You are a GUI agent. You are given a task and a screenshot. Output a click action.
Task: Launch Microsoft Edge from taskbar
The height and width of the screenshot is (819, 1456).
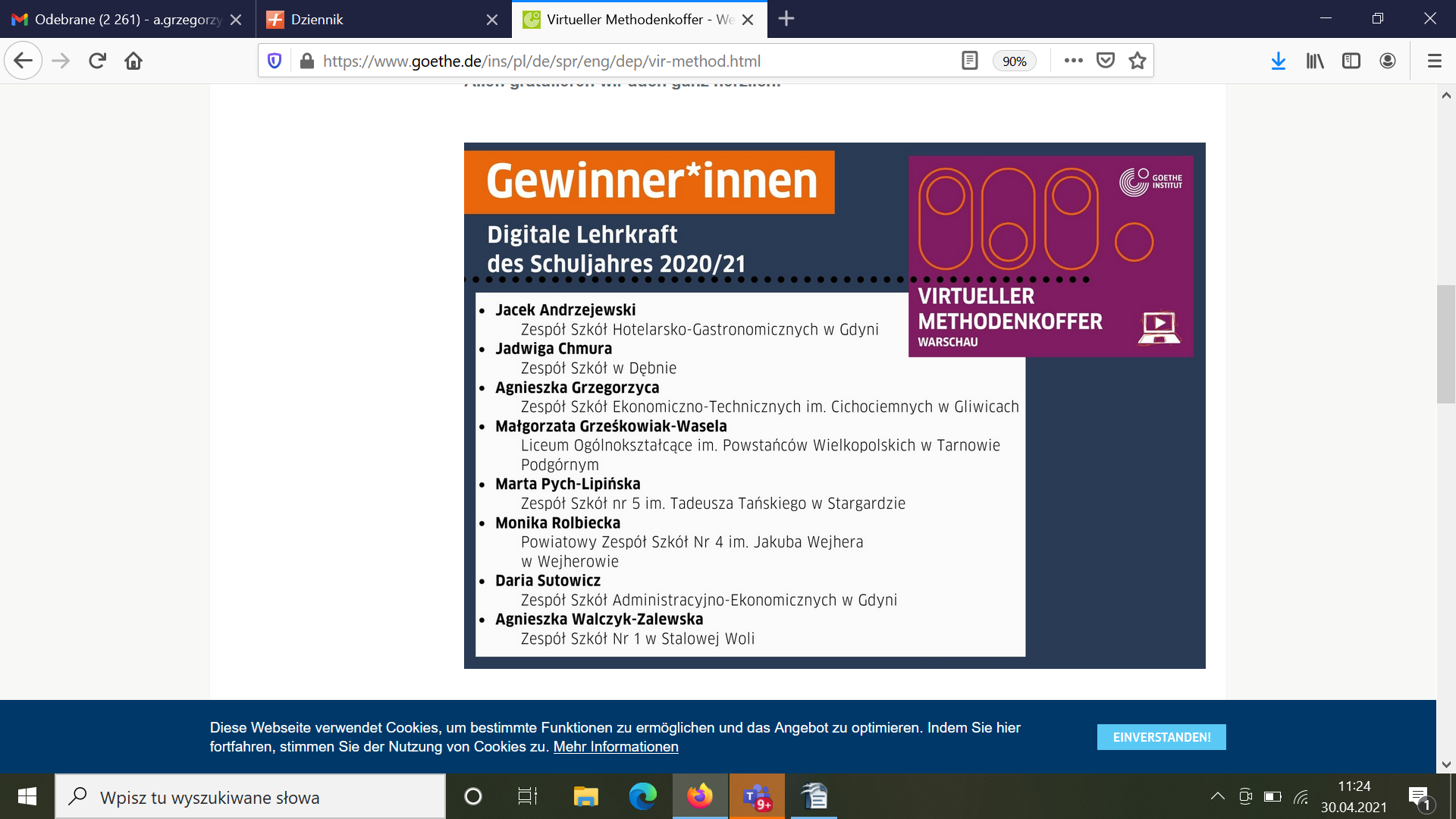[642, 796]
